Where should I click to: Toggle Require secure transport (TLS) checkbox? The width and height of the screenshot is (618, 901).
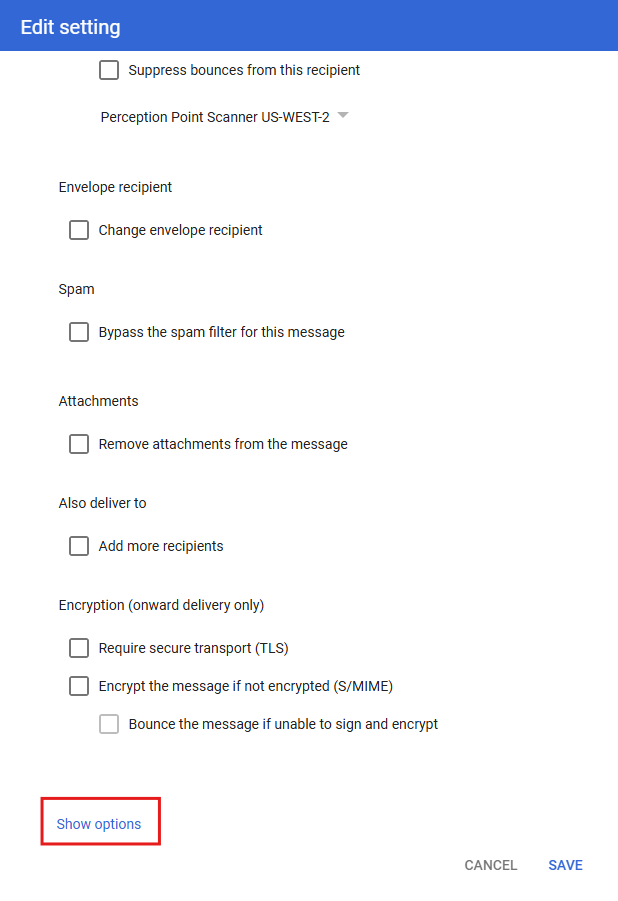point(79,648)
